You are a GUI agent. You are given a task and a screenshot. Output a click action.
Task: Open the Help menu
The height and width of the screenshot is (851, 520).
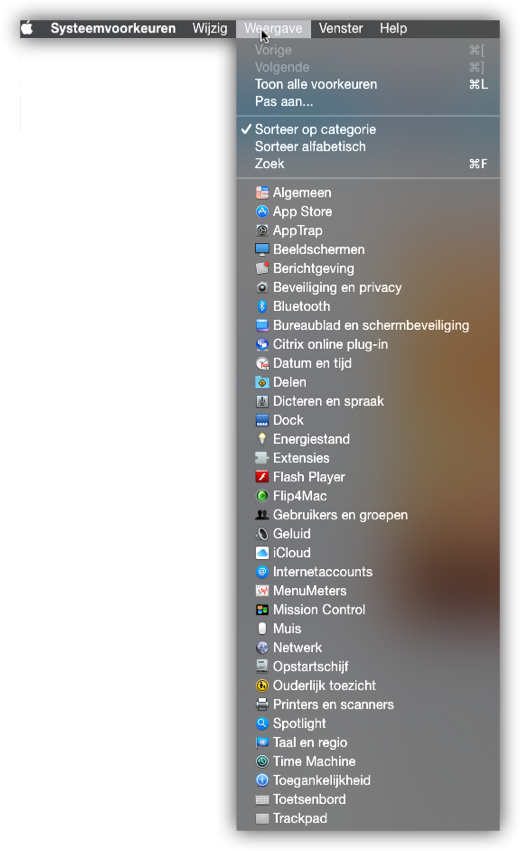pos(393,28)
